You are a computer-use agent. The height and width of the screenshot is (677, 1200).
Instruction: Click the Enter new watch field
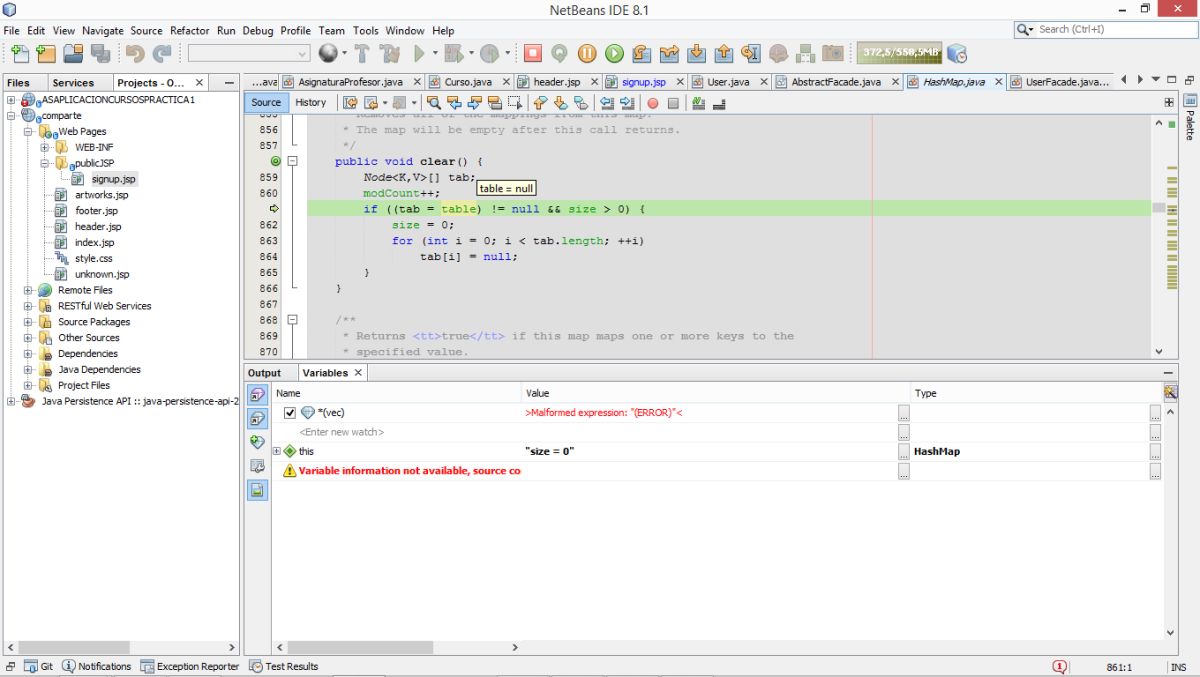pos(342,432)
